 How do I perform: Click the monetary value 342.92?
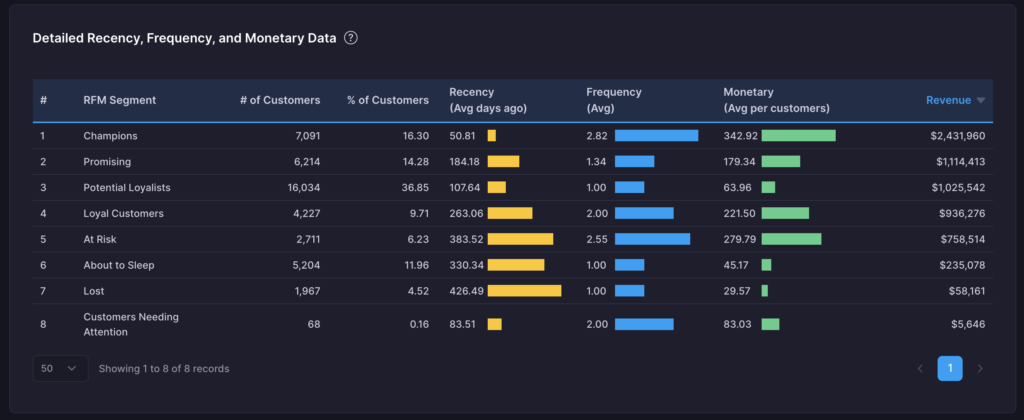tap(740, 136)
